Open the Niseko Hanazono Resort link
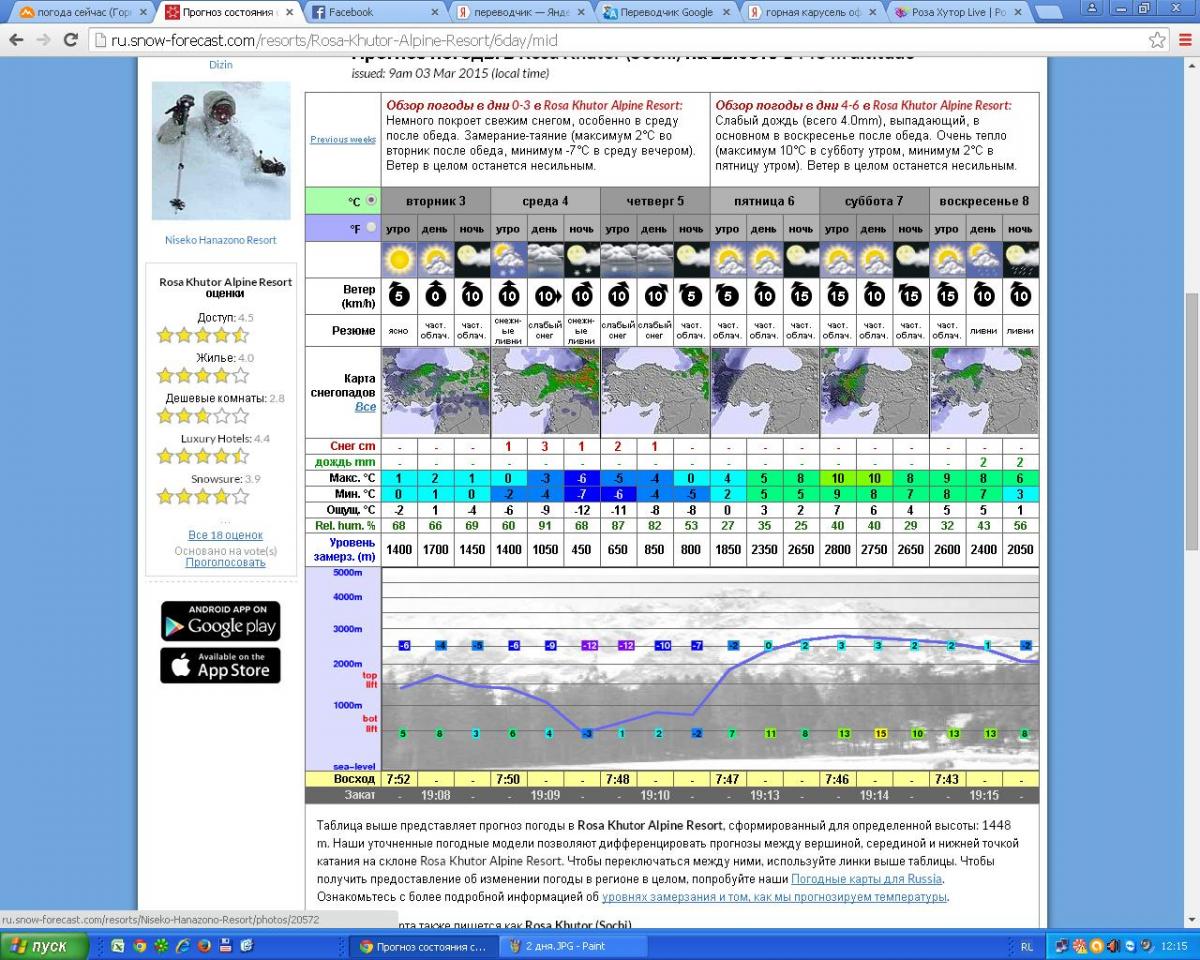Viewport: 1200px width, 960px height. coord(220,240)
